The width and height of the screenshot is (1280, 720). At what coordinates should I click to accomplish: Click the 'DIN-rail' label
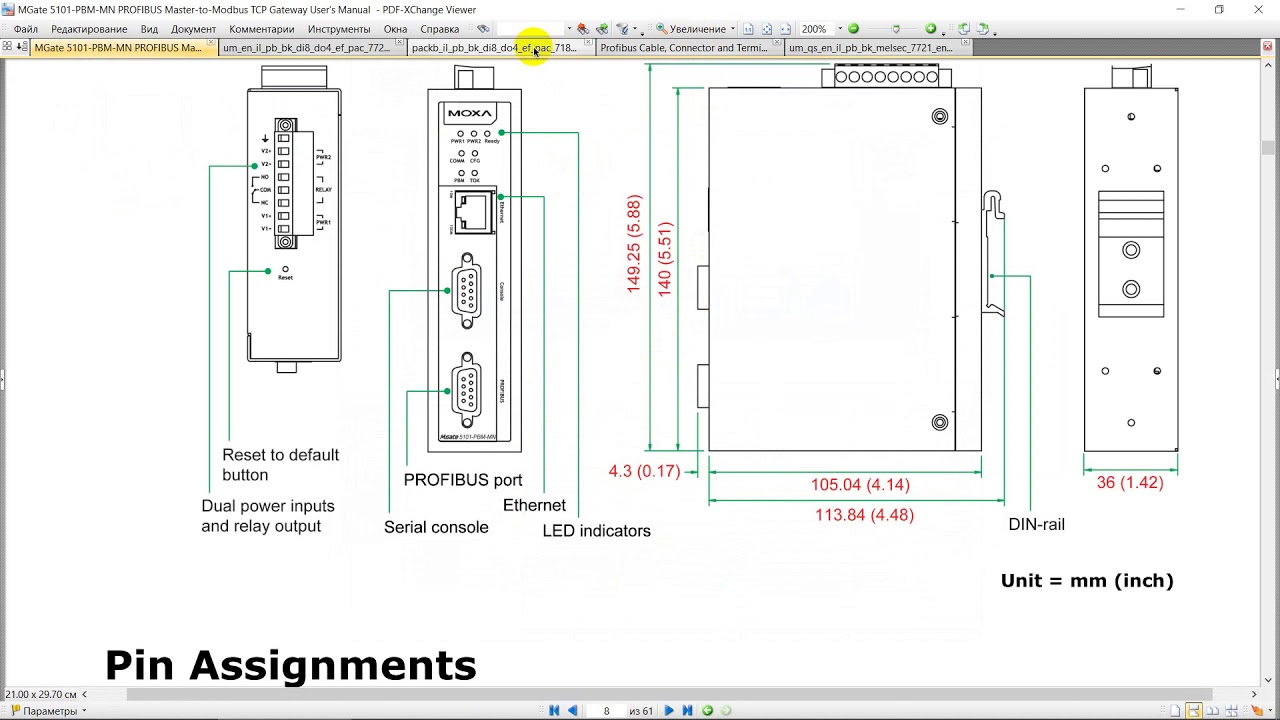1036,524
